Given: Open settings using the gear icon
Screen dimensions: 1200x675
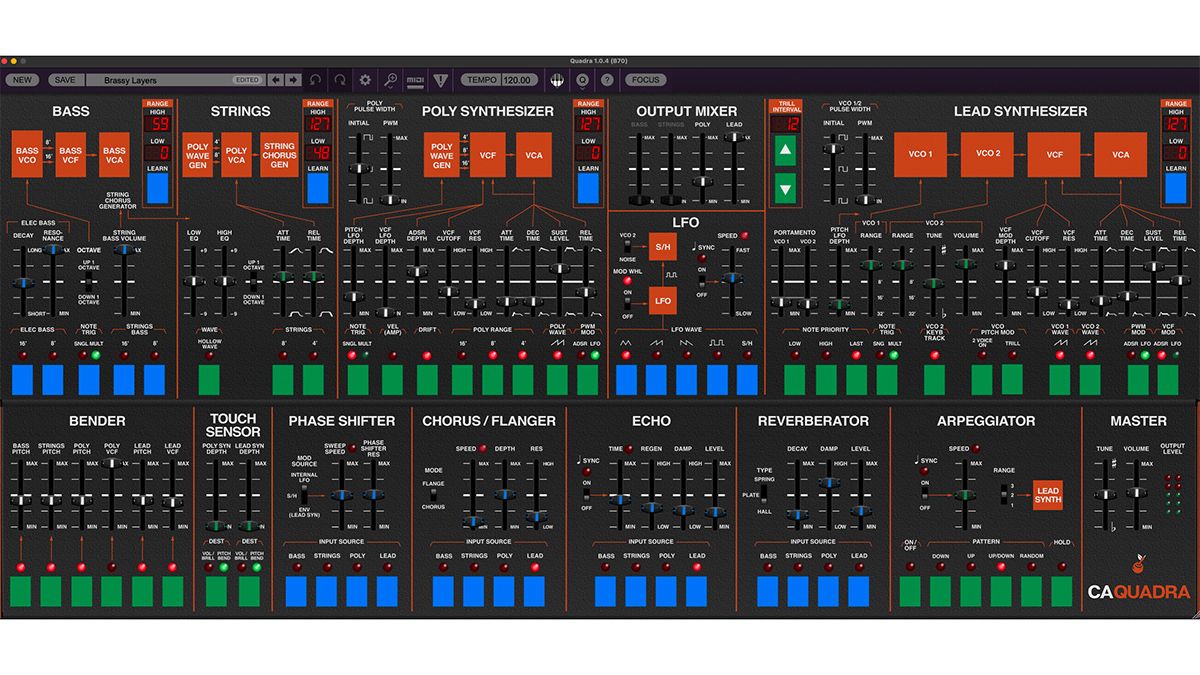Looking at the screenshot, I should point(365,79).
